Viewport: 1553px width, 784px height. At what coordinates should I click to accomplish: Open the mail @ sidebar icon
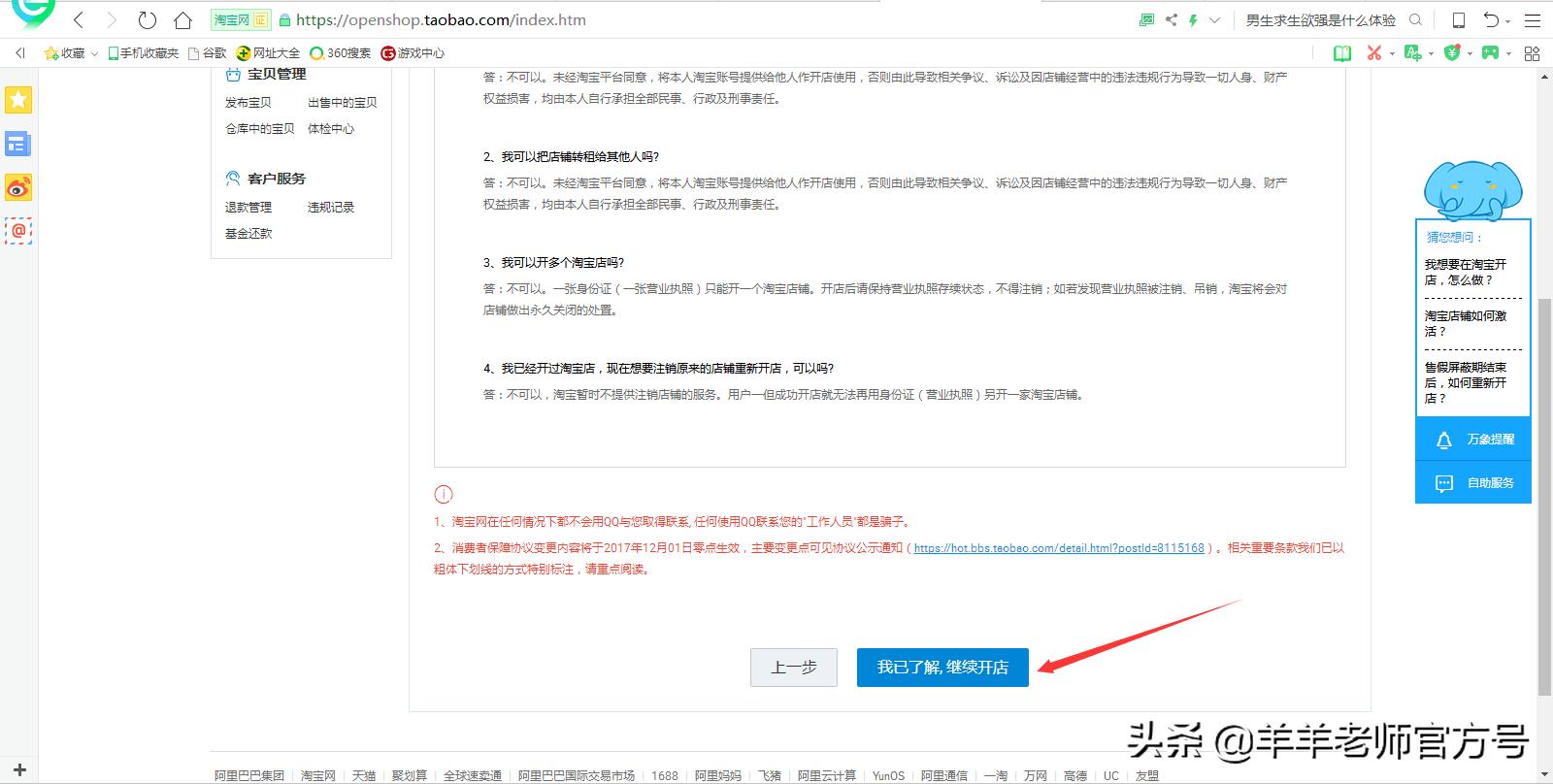[18, 231]
